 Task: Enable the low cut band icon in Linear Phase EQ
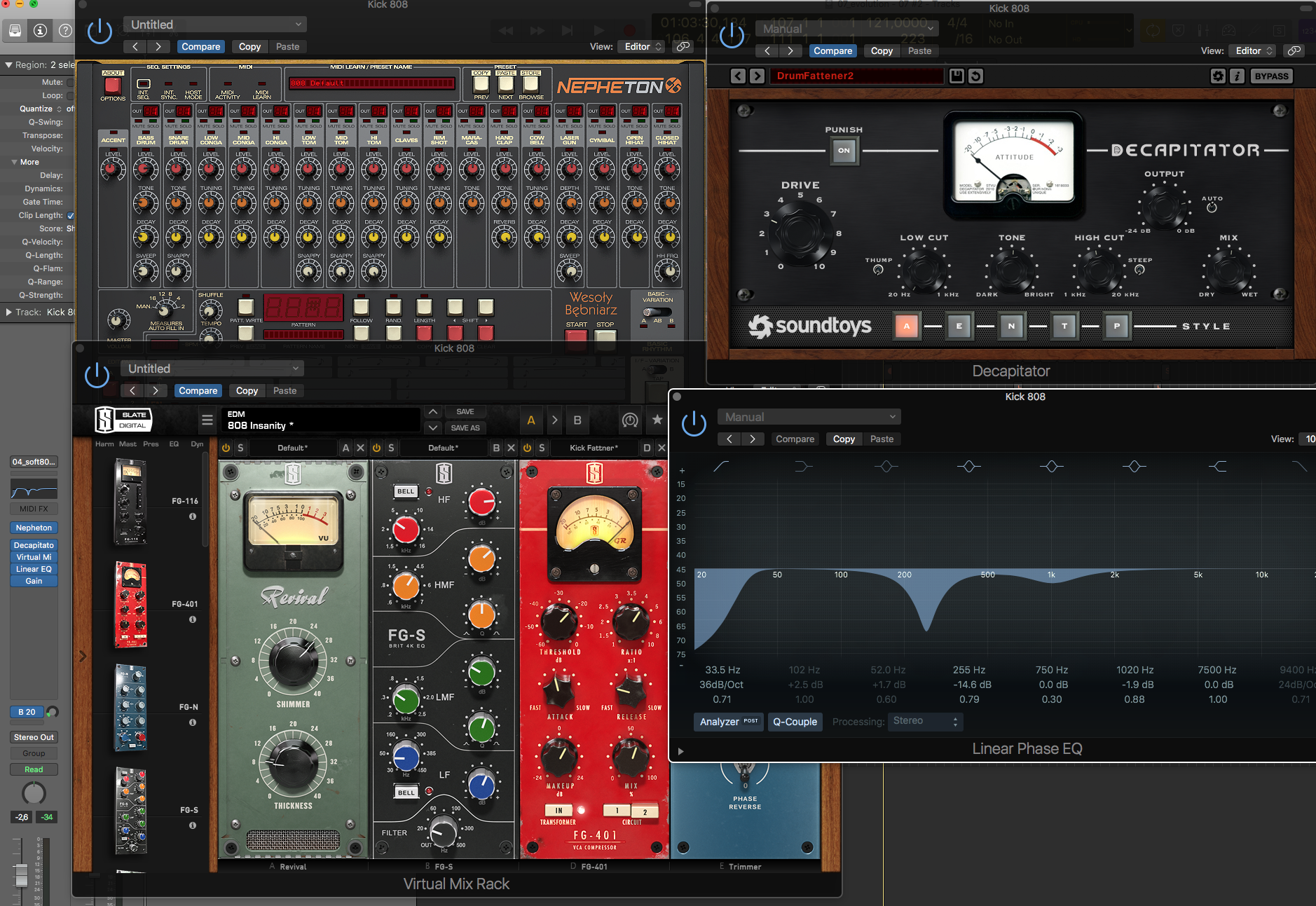pos(720,466)
